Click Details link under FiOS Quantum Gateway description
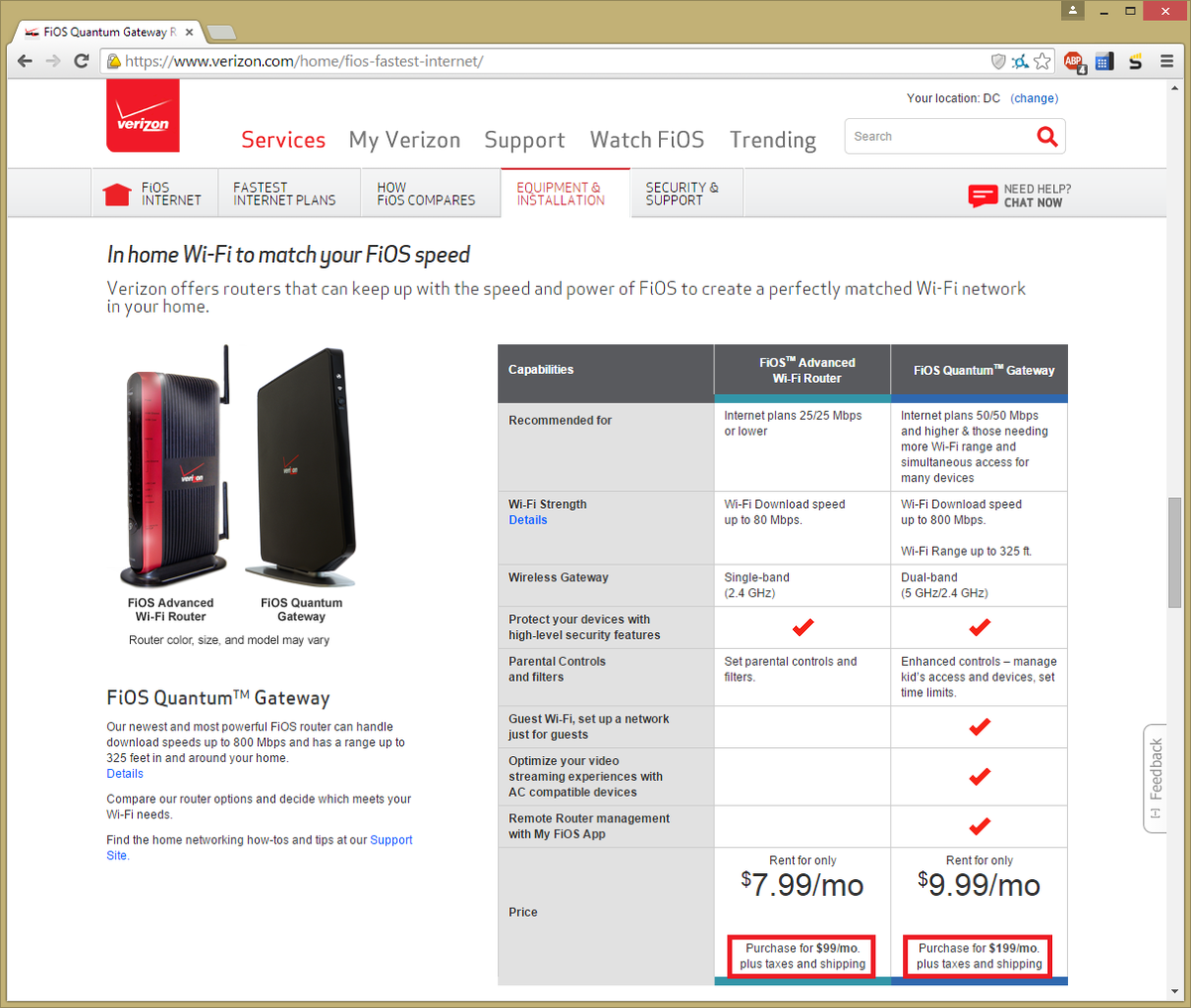This screenshot has height=1008, width=1191. pos(125,774)
